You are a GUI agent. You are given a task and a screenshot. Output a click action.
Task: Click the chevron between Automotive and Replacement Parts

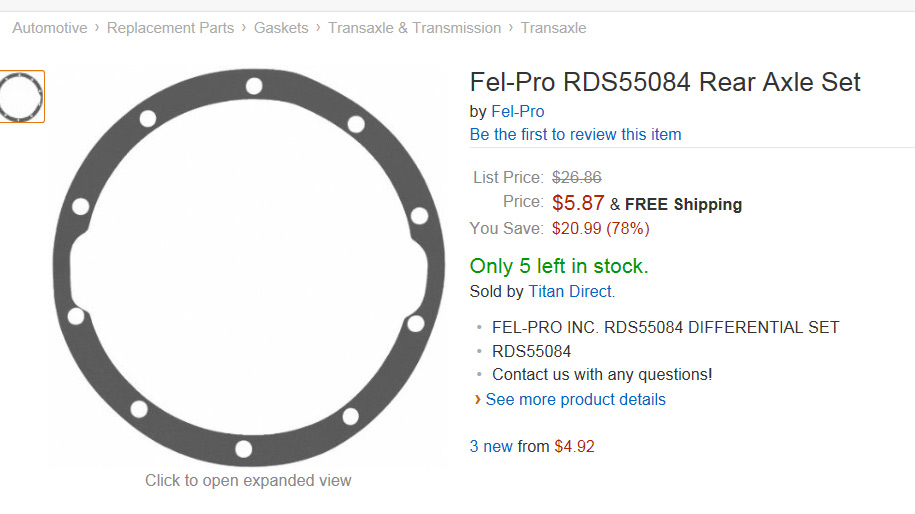pos(97,28)
